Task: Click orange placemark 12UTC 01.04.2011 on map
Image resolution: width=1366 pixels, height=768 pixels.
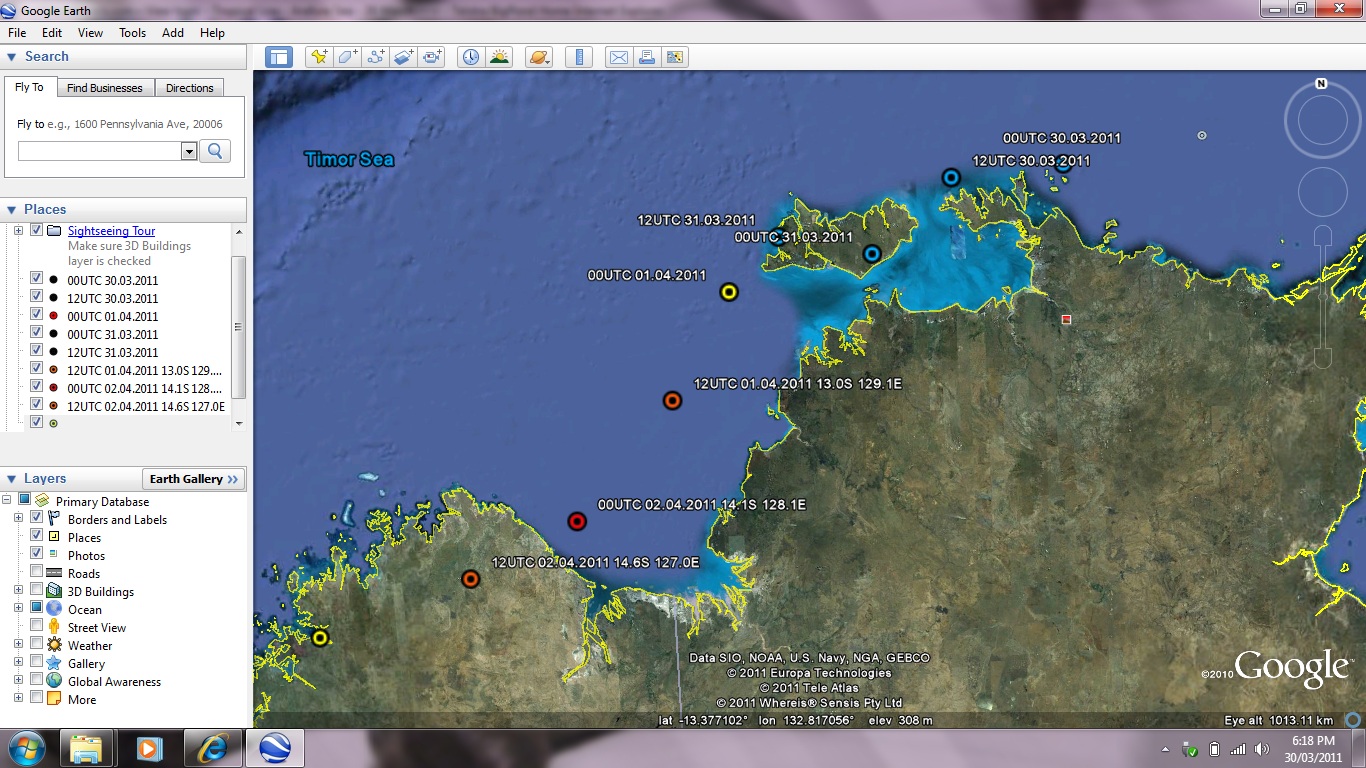Action: 673,401
